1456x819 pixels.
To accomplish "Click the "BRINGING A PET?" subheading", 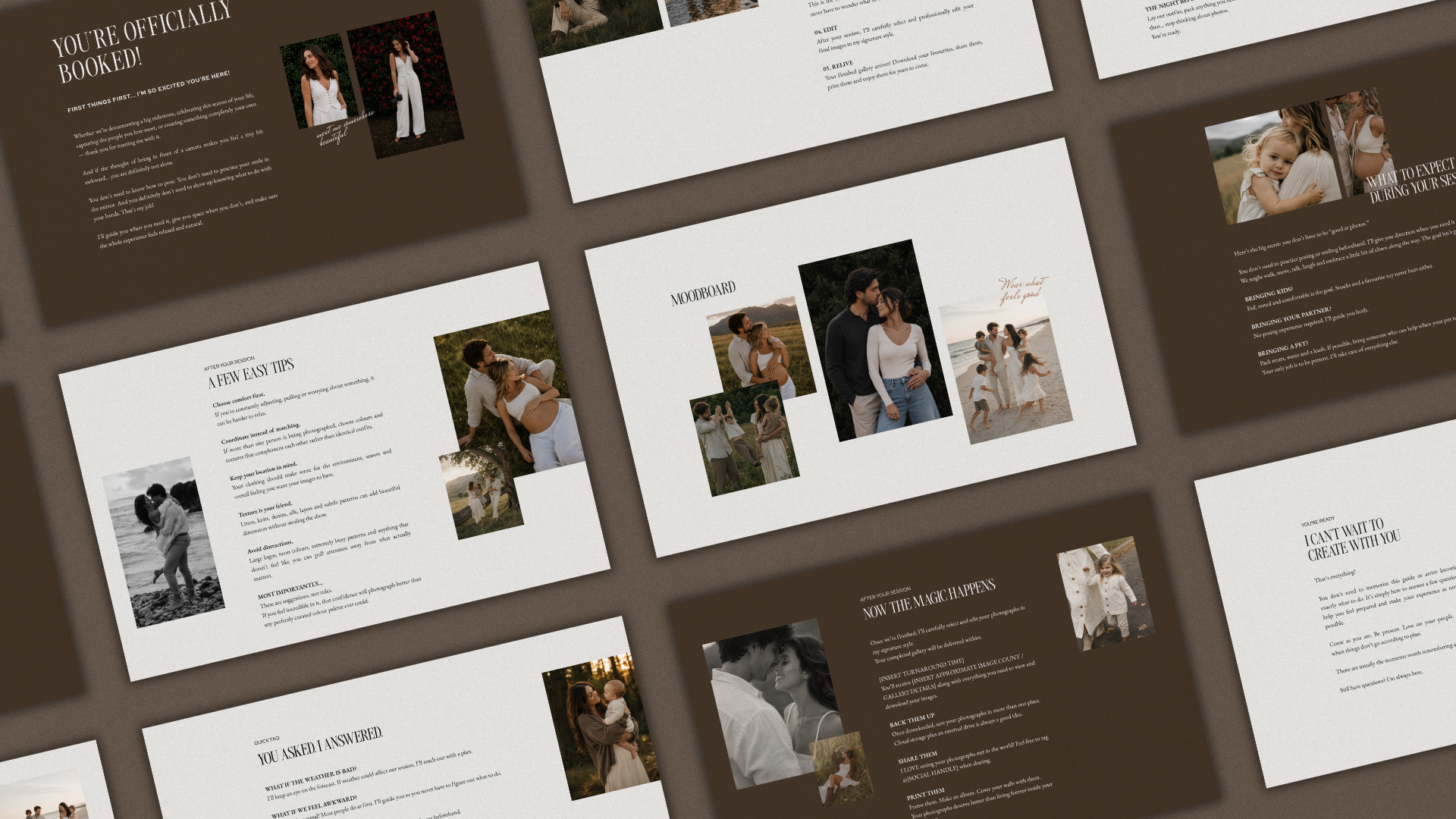I will coord(1282,349).
